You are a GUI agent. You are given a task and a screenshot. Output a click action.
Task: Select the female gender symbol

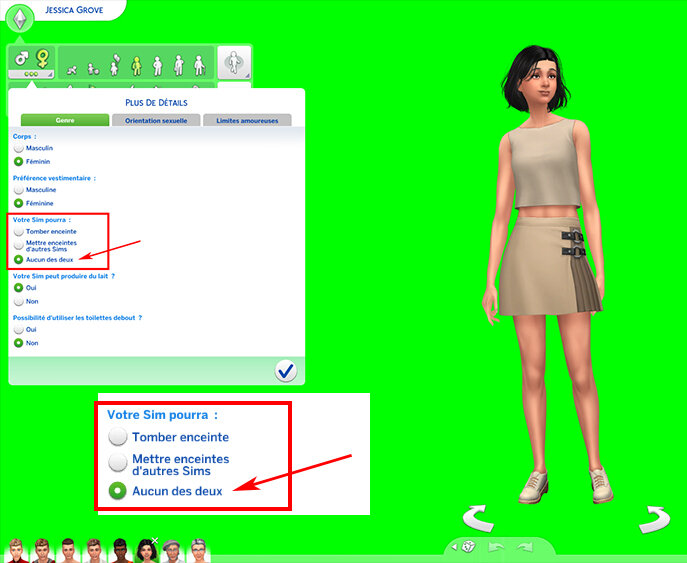(x=42, y=58)
